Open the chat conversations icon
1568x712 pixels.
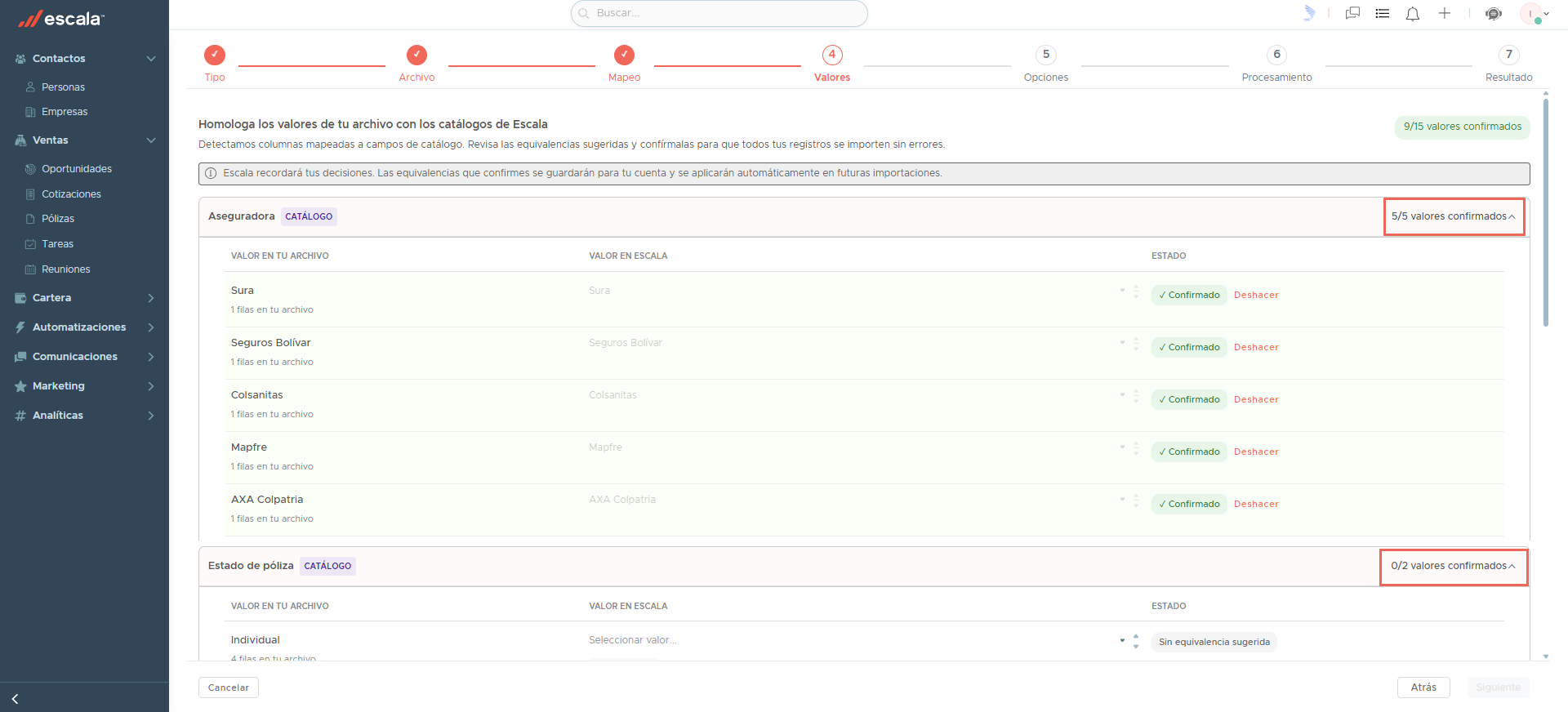(x=1352, y=13)
